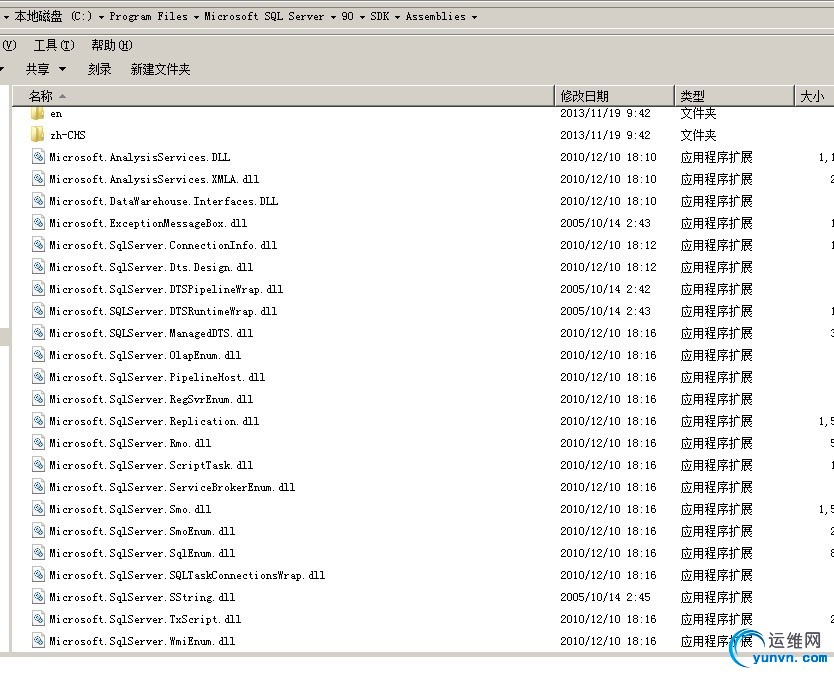This screenshot has height=675, width=834.
Task: Click the 刻录 toolbar button
Action: 99,69
